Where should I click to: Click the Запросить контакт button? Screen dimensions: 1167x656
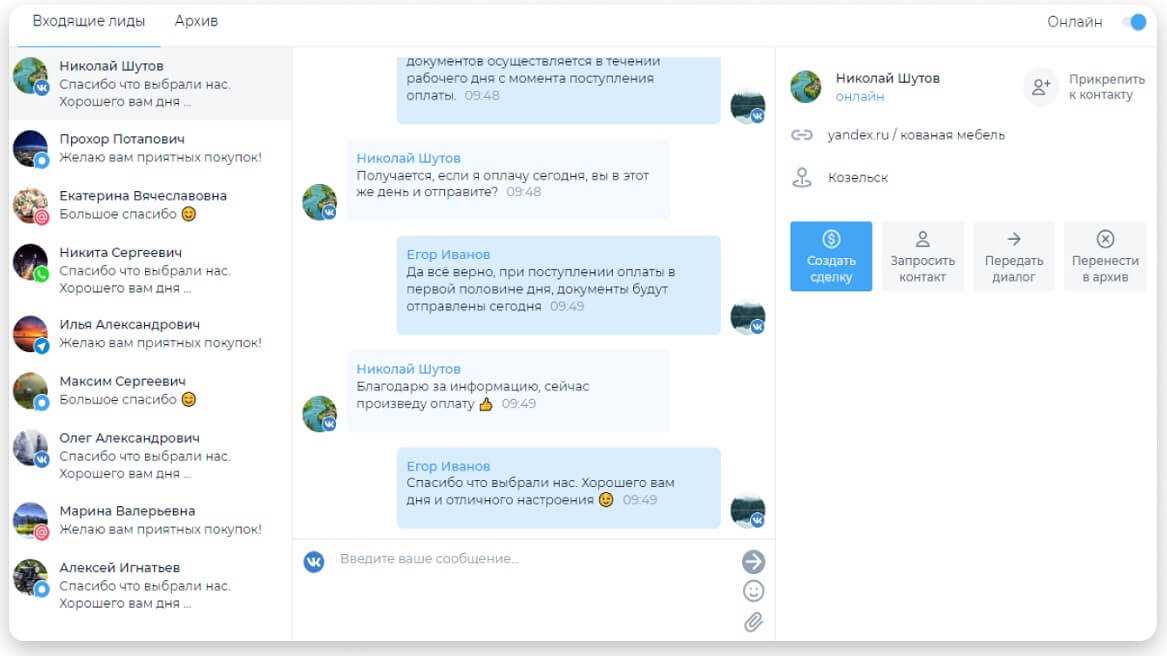(922, 256)
